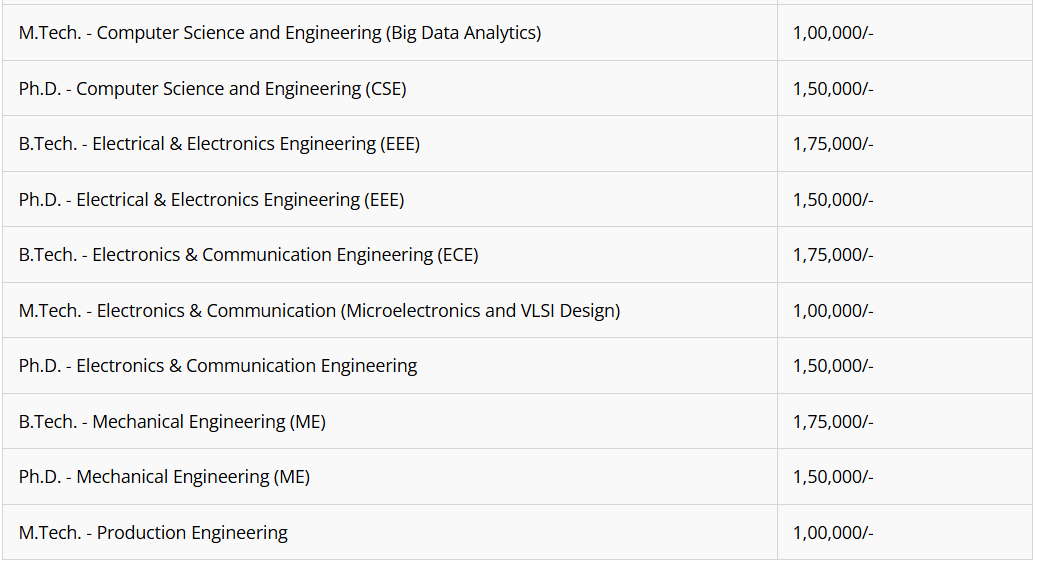Click Ph.D. Mechanical Engineering (ME) program
This screenshot has width=1037, height=564.
click(164, 477)
